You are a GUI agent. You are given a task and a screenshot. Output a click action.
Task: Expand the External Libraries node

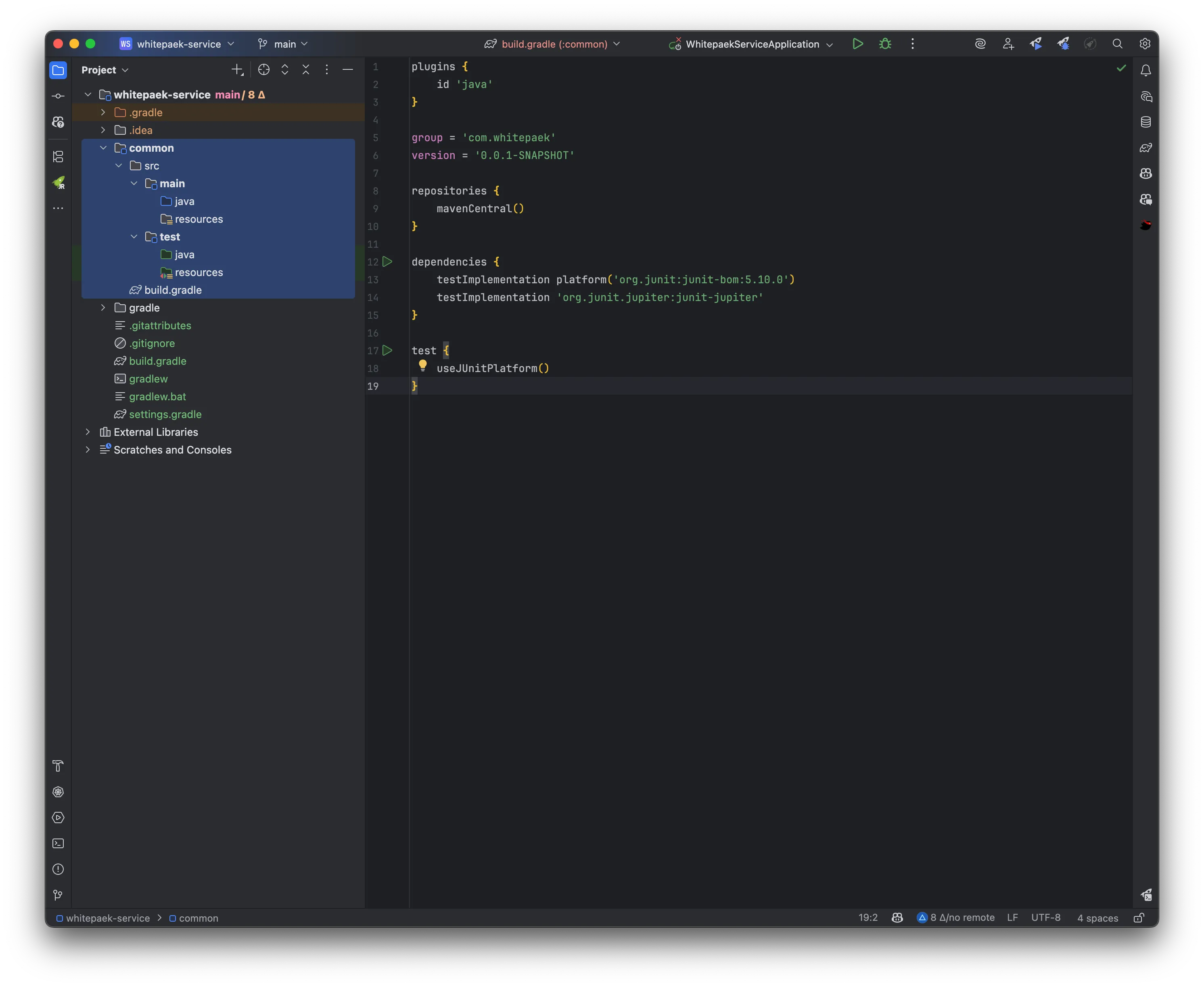tap(88, 432)
